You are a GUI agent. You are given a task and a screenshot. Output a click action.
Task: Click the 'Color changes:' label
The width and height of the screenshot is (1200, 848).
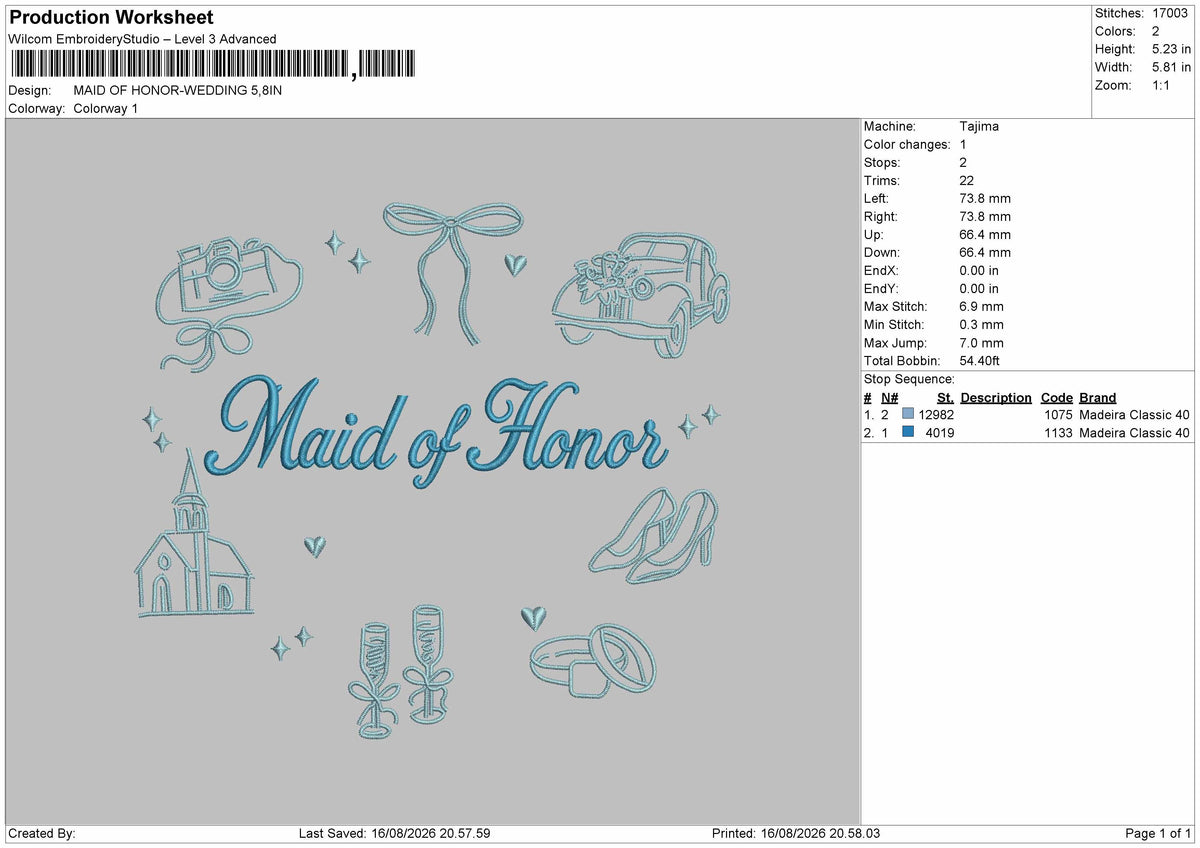pos(907,144)
